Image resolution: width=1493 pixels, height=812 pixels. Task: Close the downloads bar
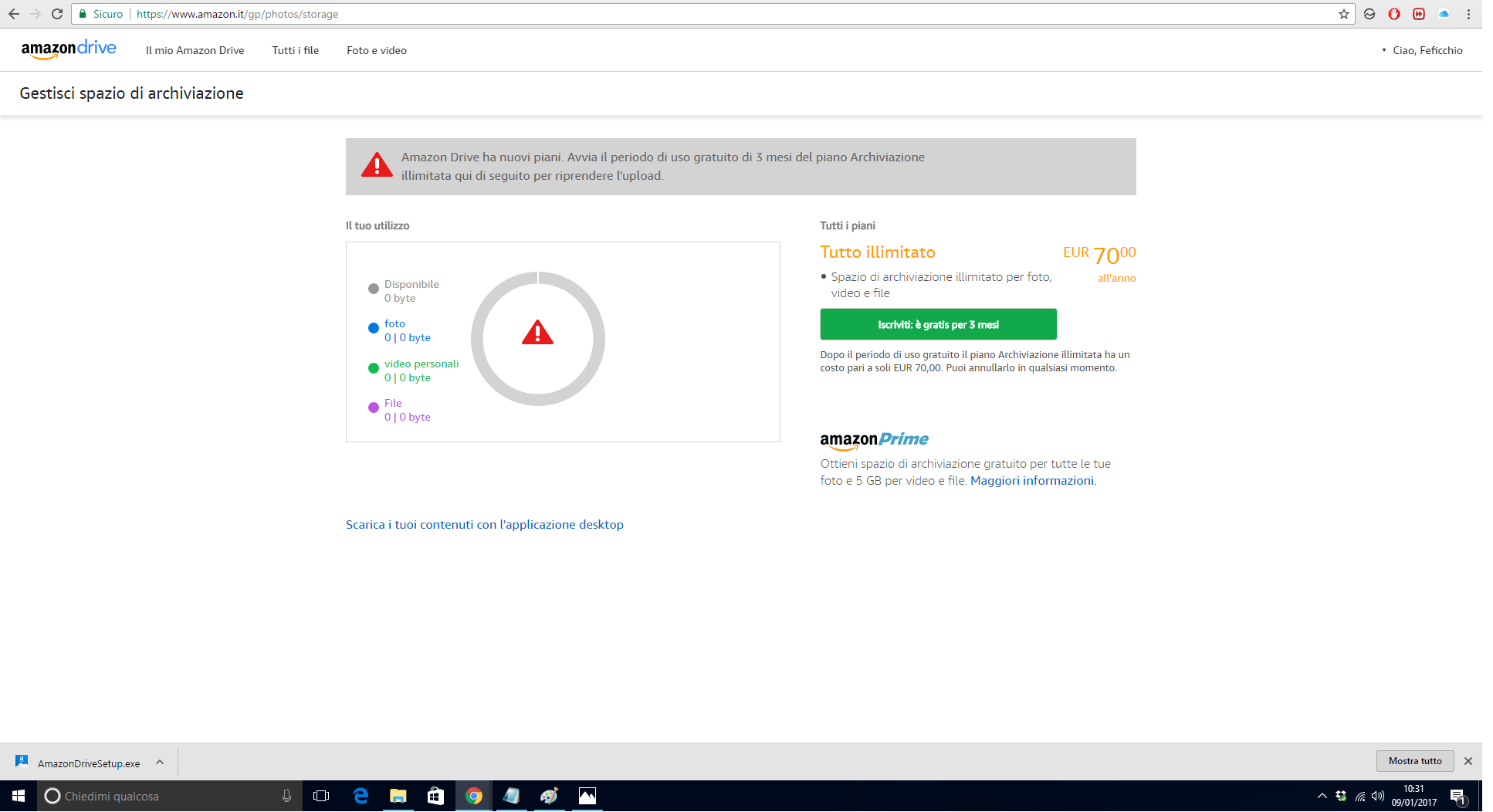[1468, 761]
